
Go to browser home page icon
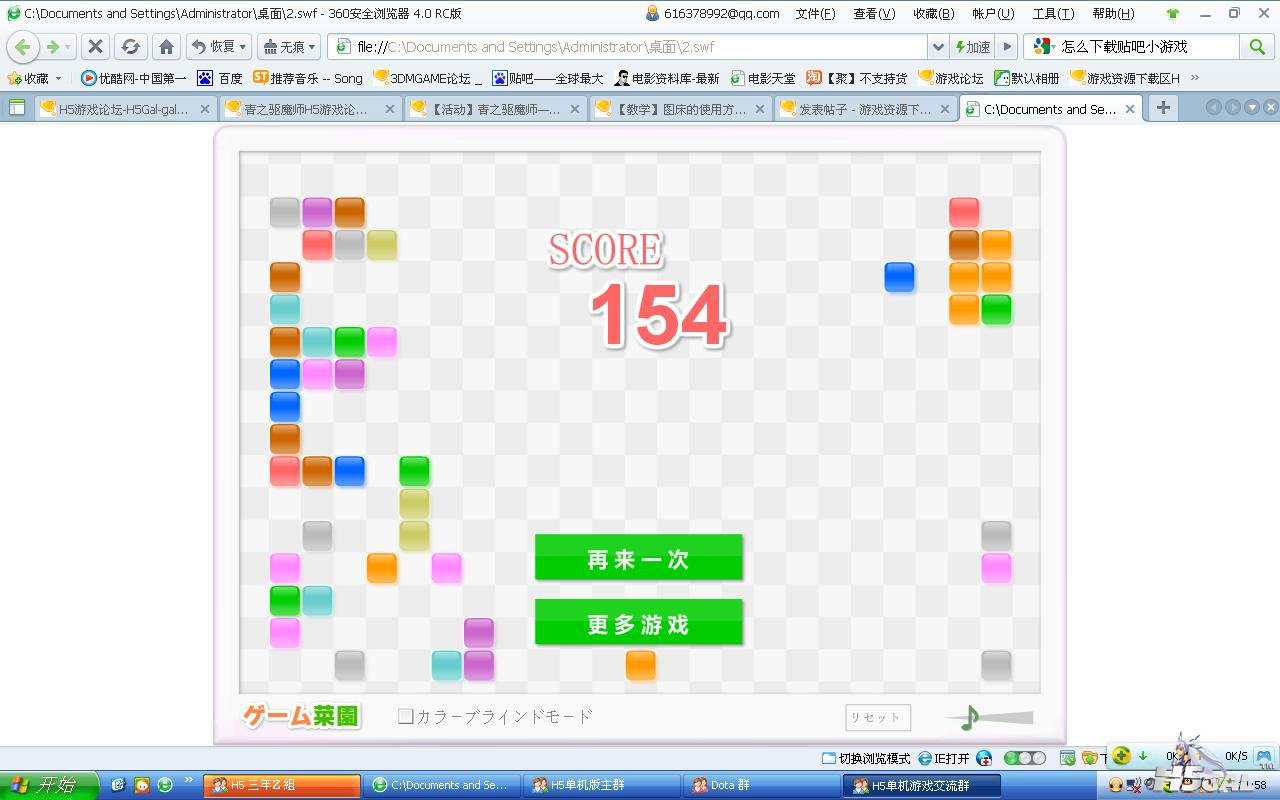pos(167,47)
